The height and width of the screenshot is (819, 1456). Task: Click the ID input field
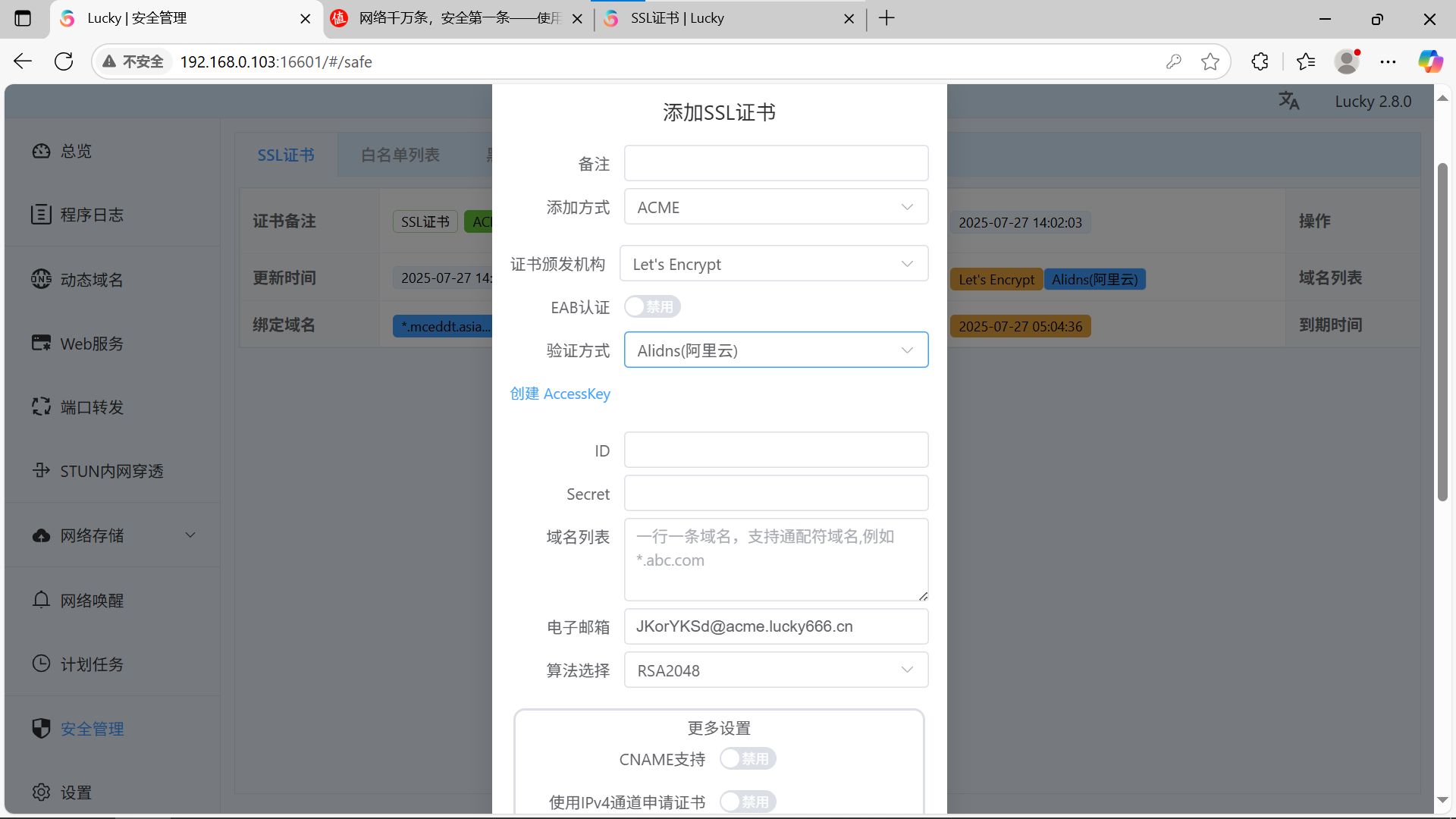tap(776, 450)
